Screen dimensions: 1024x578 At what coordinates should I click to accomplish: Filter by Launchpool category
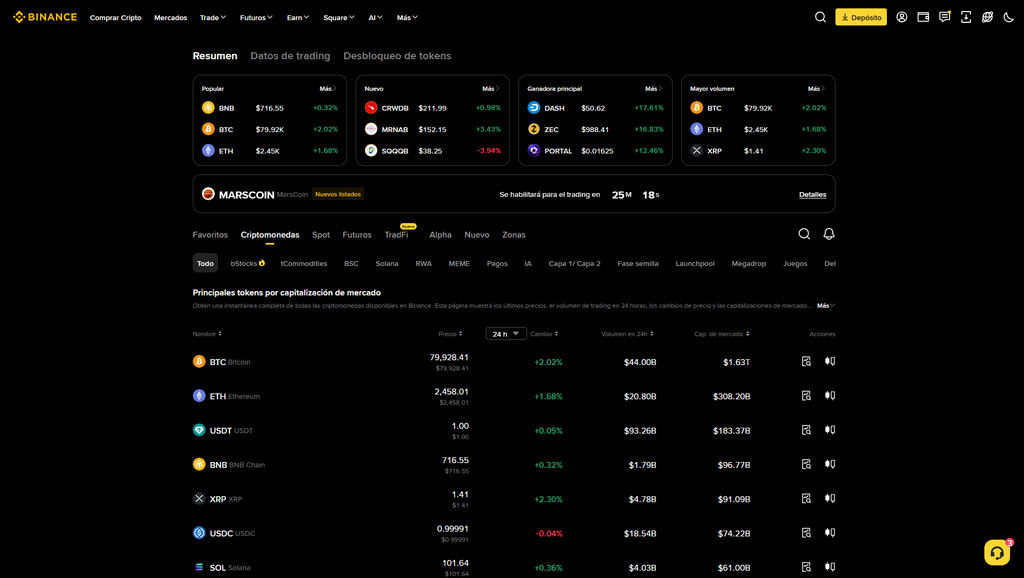[695, 263]
